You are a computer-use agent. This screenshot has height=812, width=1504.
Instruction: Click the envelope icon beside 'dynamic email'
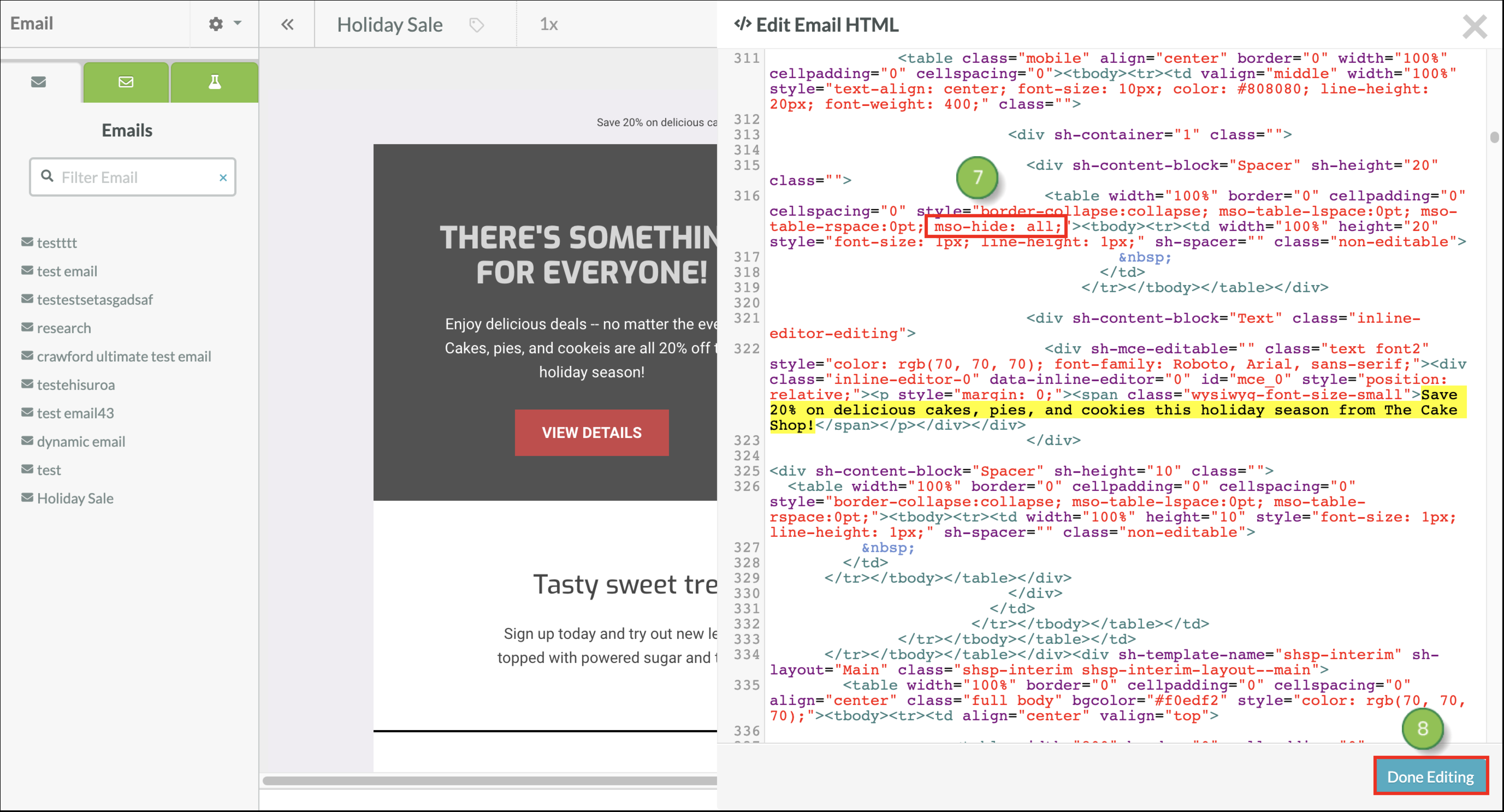point(27,440)
